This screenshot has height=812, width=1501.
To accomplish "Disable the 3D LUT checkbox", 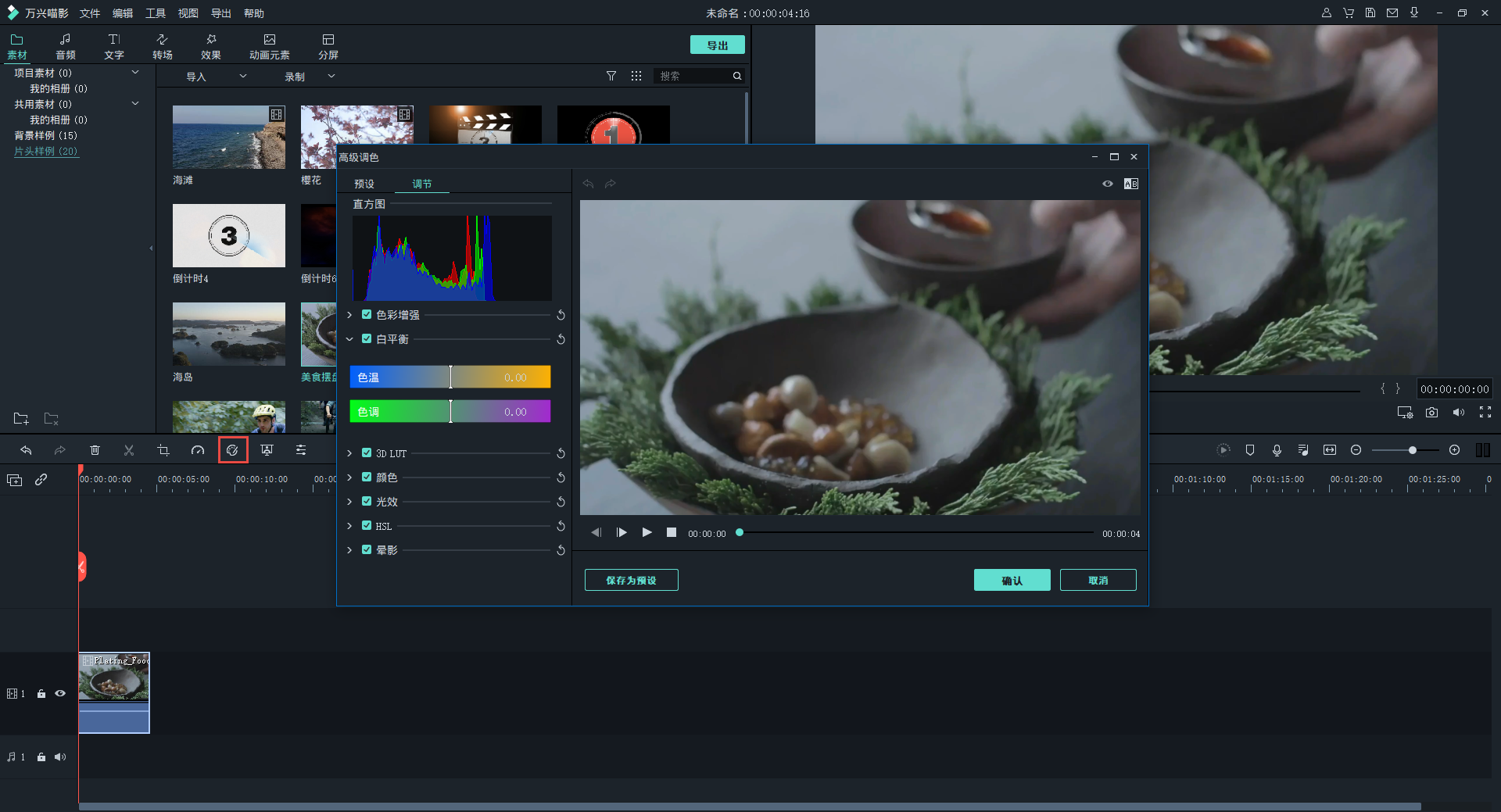I will pyautogui.click(x=367, y=453).
